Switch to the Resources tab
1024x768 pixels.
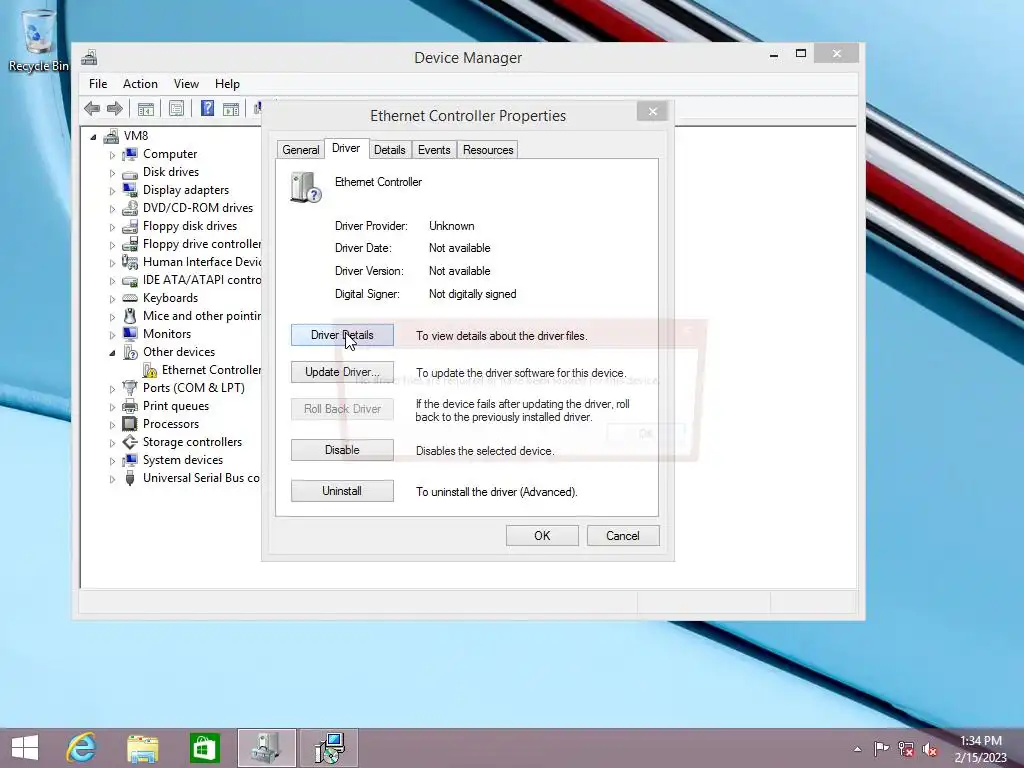point(488,150)
